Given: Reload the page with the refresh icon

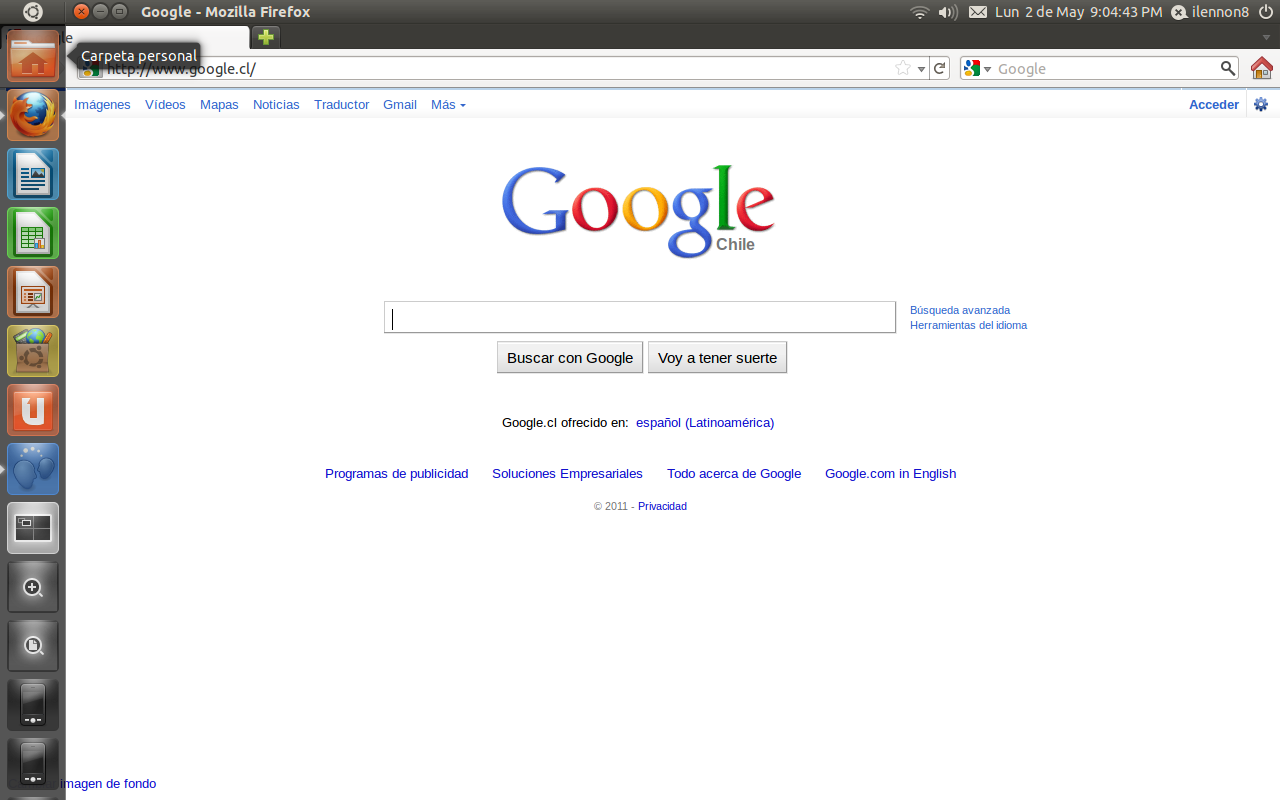Looking at the screenshot, I should point(939,68).
